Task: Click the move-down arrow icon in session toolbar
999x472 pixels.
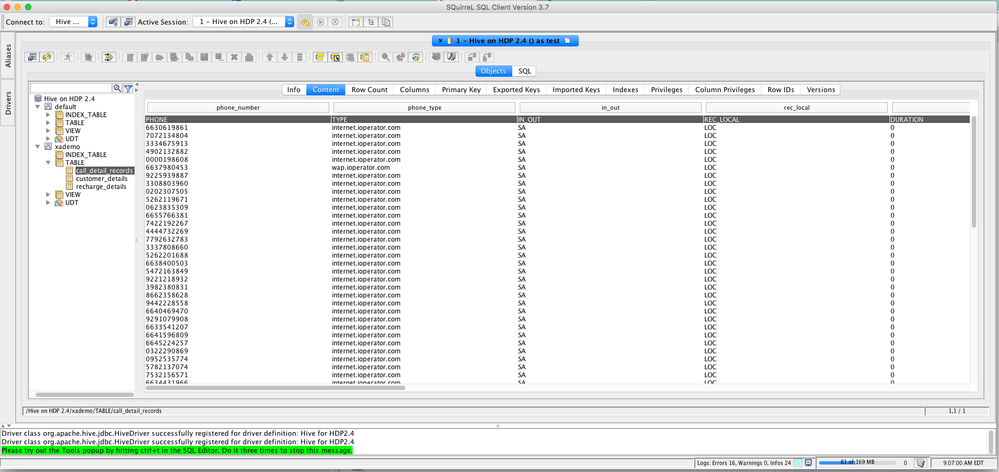Action: click(284, 57)
